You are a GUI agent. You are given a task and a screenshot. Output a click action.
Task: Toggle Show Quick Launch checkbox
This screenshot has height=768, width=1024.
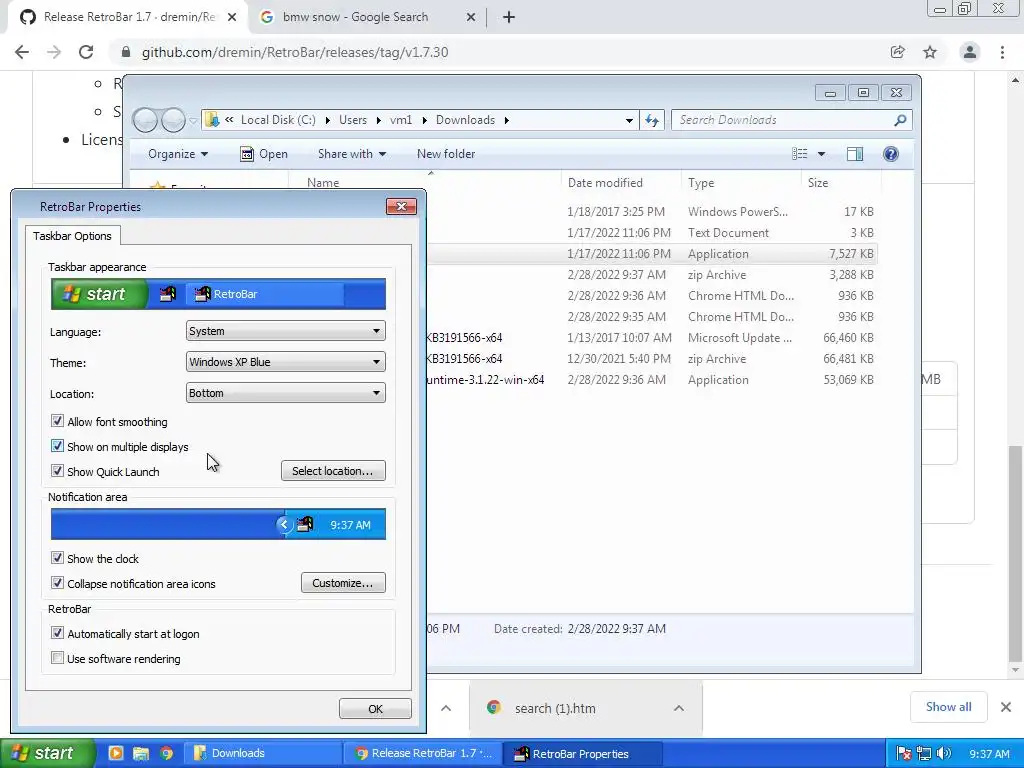click(57, 471)
